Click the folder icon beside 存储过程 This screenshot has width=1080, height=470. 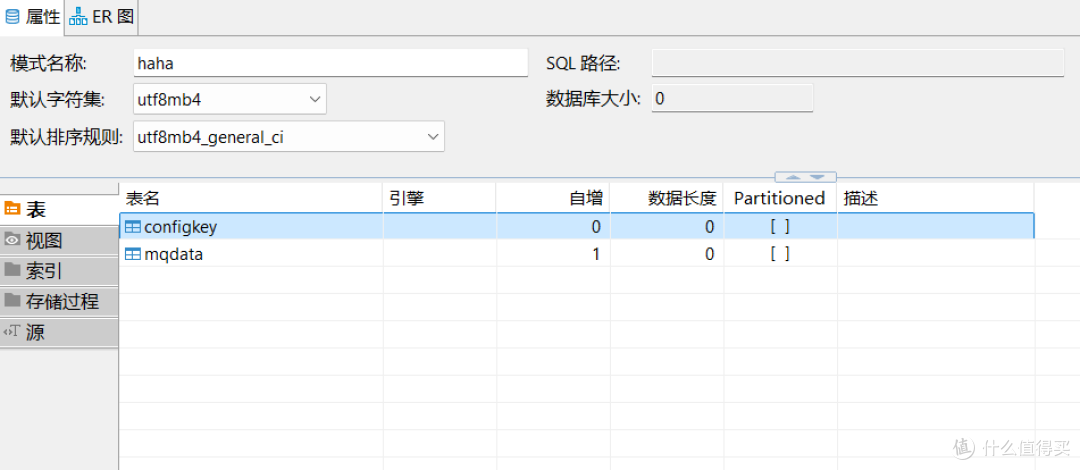(12, 300)
